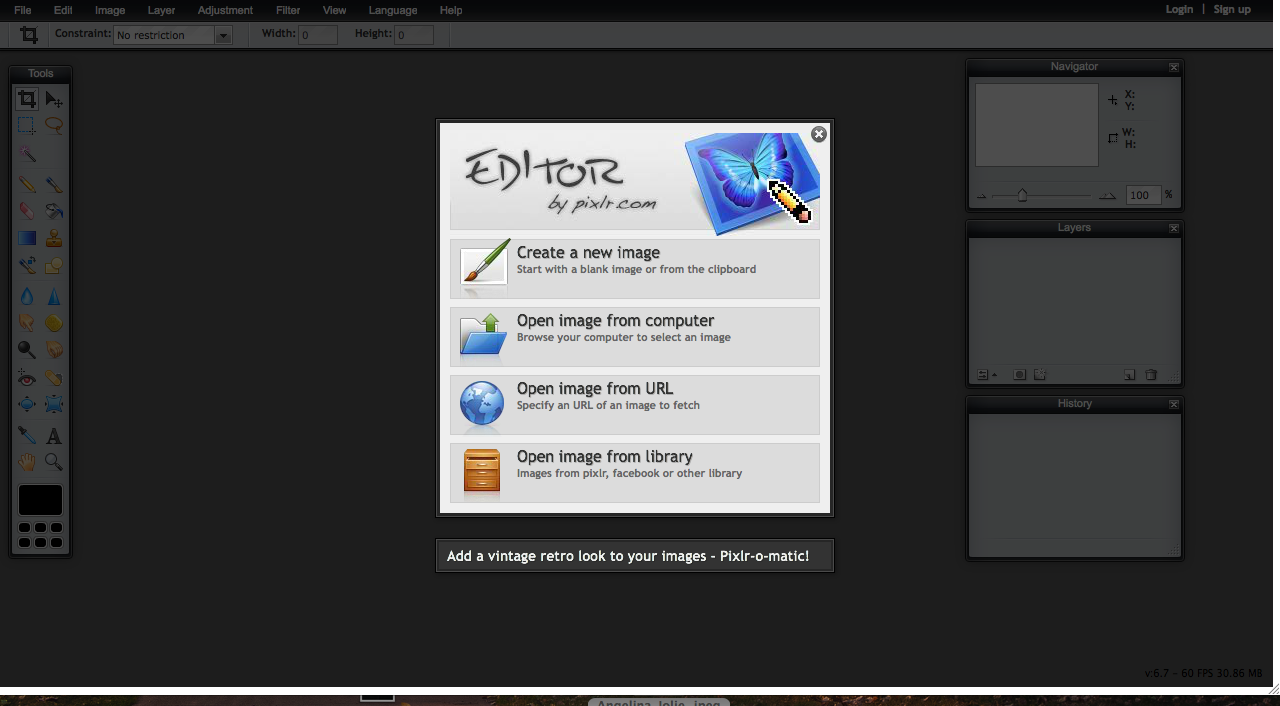Open the Adjustment menu

click(x=225, y=10)
